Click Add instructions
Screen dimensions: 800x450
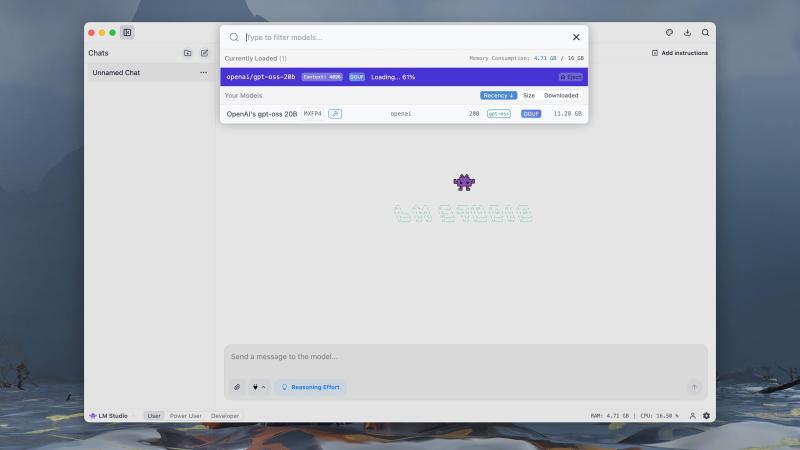pyautogui.click(x=680, y=53)
